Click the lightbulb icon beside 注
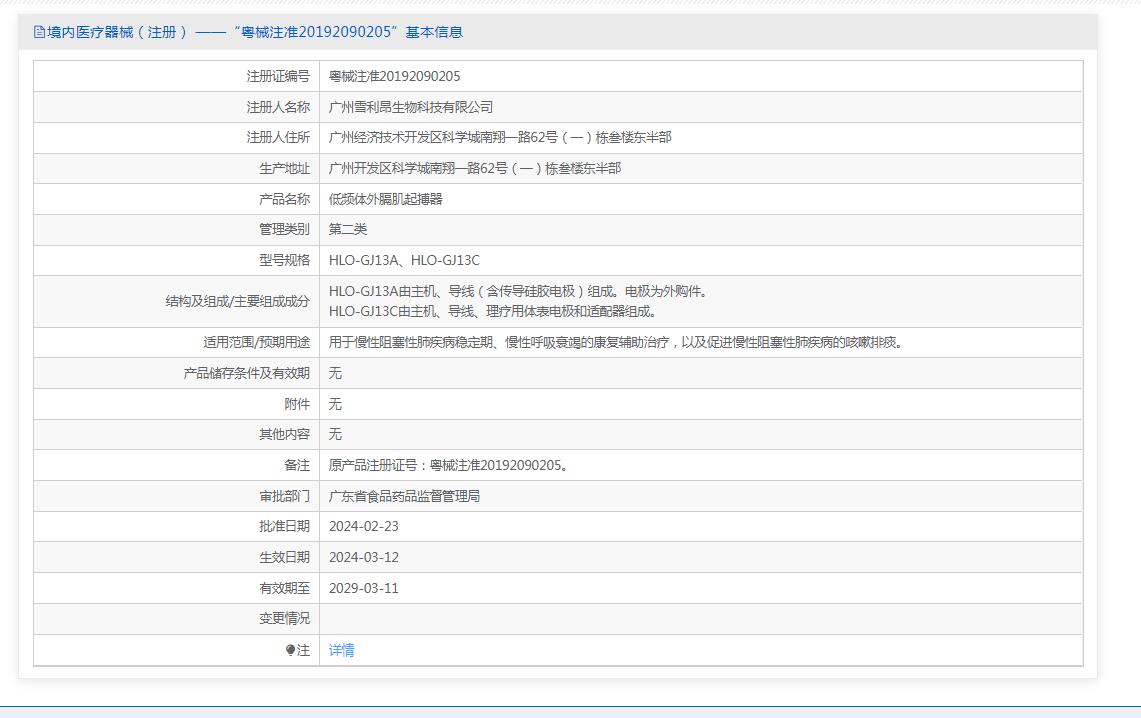 pyautogui.click(x=290, y=650)
